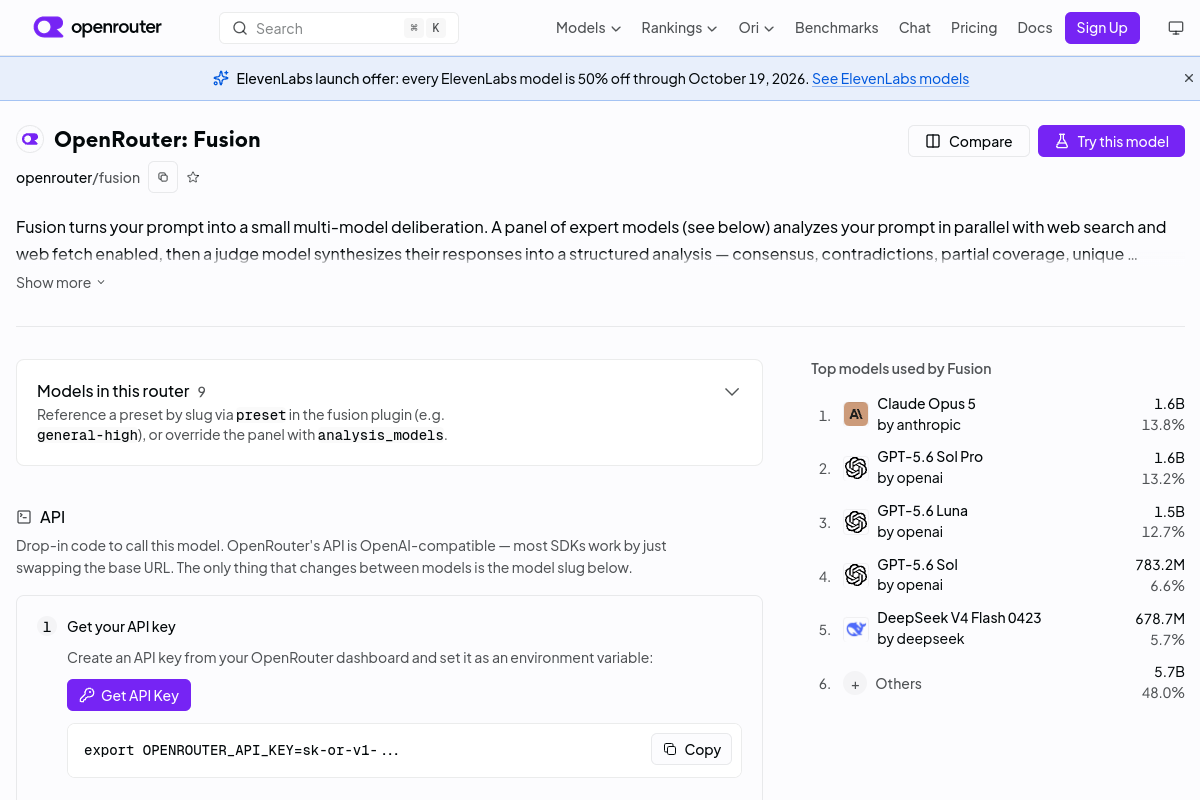The width and height of the screenshot is (1200, 800).
Task: Open the Models dropdown menu
Action: (x=588, y=28)
